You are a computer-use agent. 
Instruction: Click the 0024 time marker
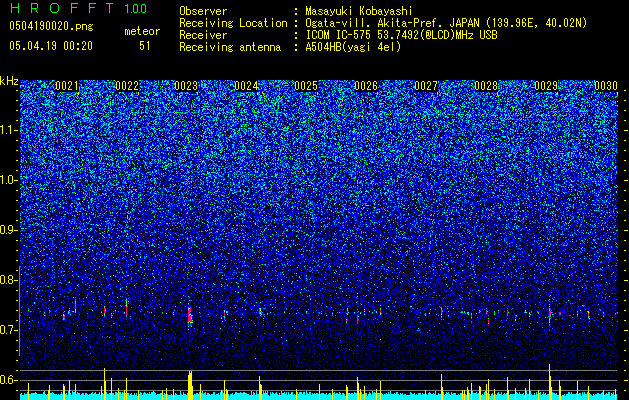(x=246, y=86)
